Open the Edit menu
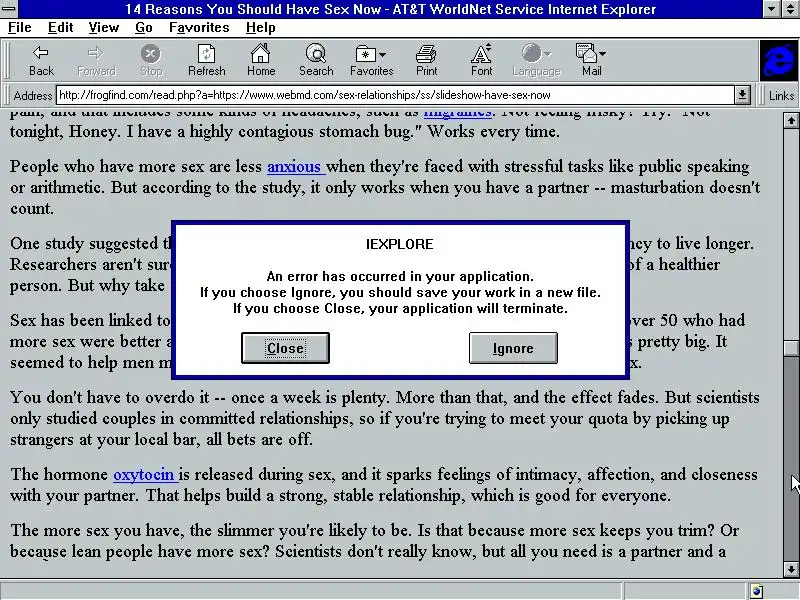The height and width of the screenshot is (600, 800). [x=60, y=28]
